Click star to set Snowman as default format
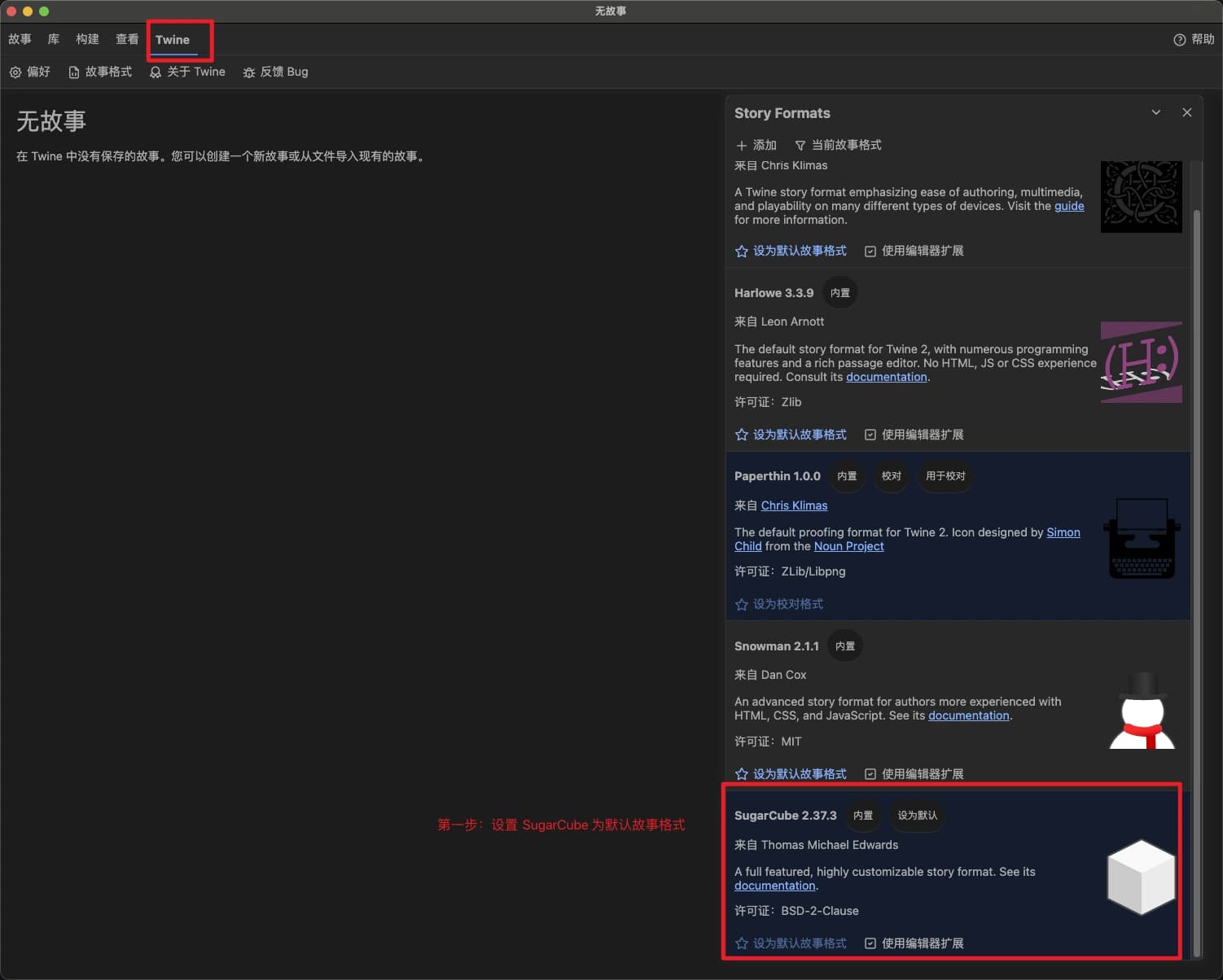This screenshot has width=1223, height=980. click(742, 774)
